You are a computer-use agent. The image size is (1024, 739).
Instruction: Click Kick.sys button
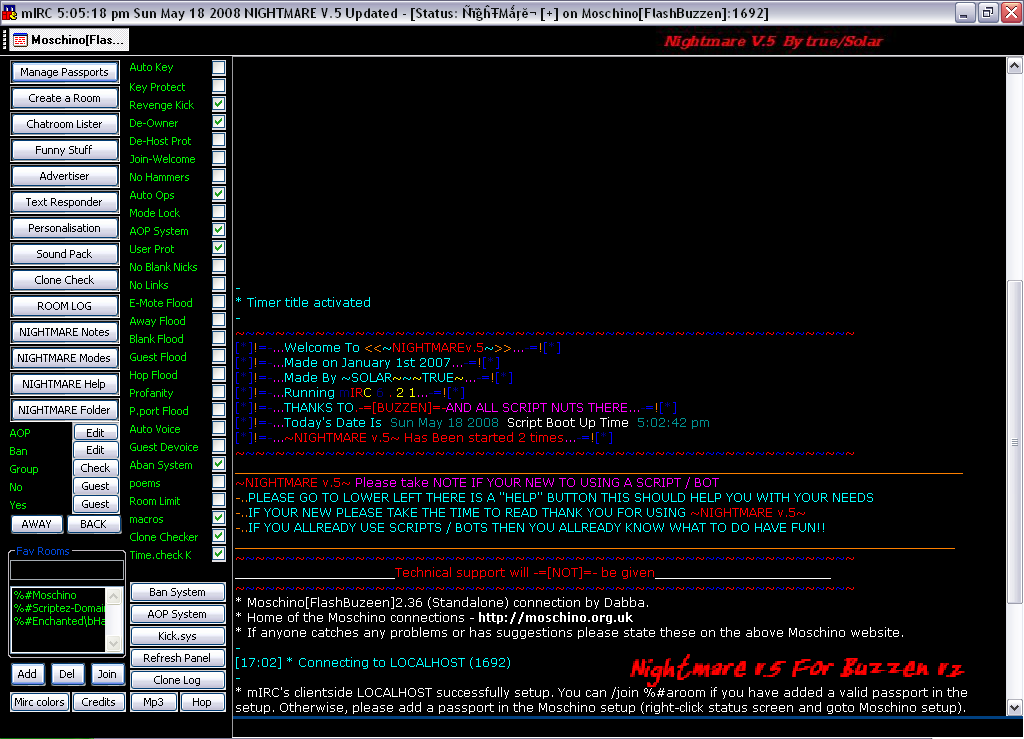click(x=178, y=636)
